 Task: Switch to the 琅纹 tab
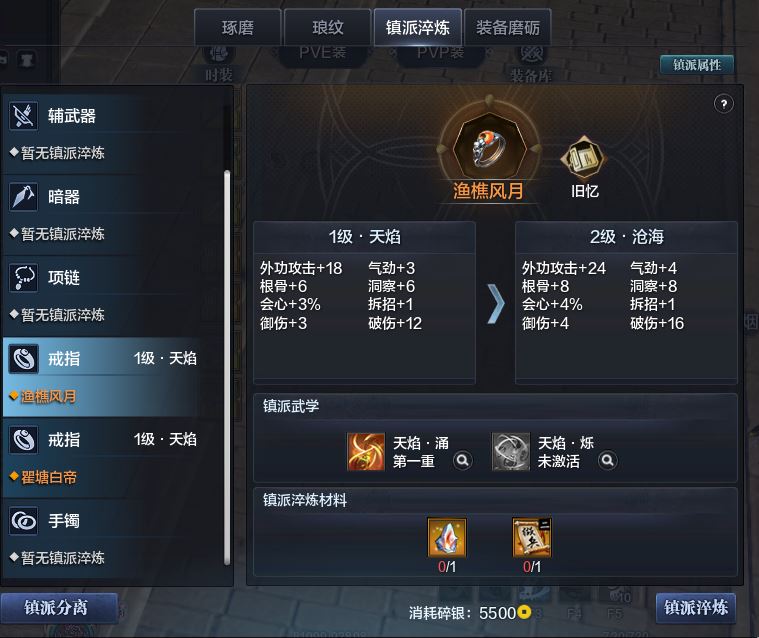328,28
